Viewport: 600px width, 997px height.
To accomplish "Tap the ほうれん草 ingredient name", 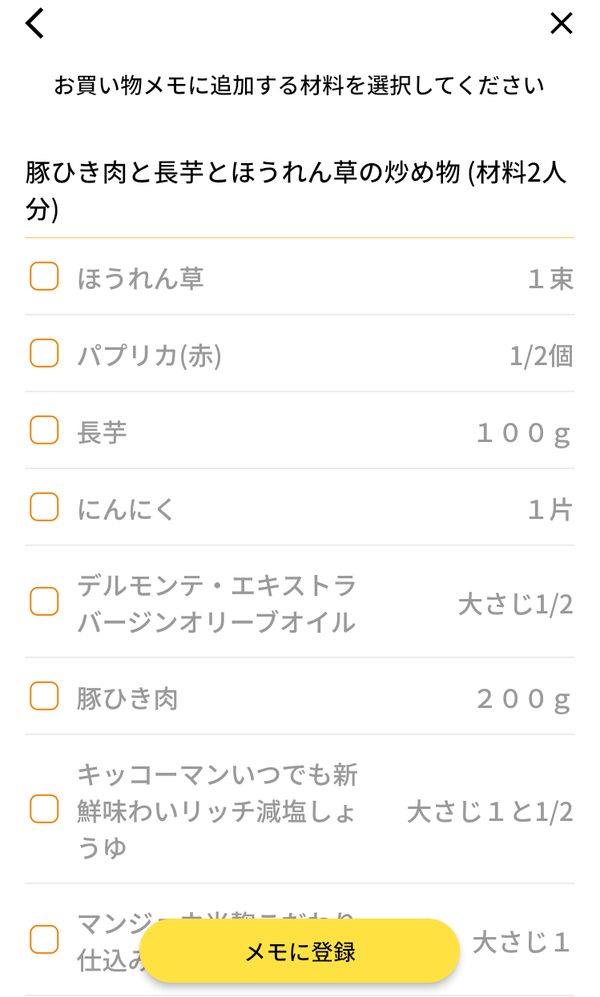I will (x=140, y=278).
